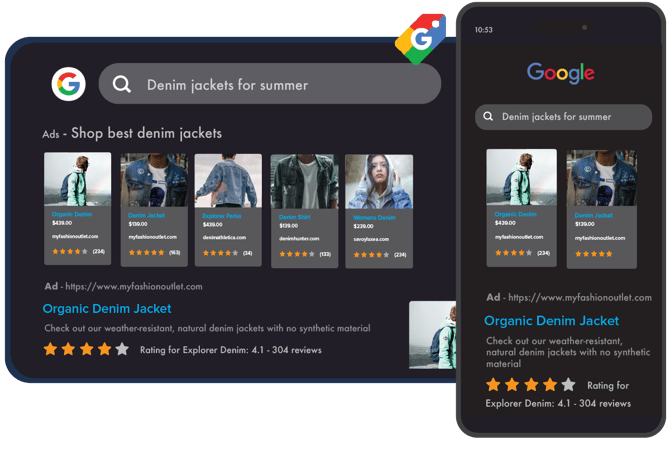Open the Womens Denim product photo
This screenshot has height=454, width=670.
click(x=379, y=182)
